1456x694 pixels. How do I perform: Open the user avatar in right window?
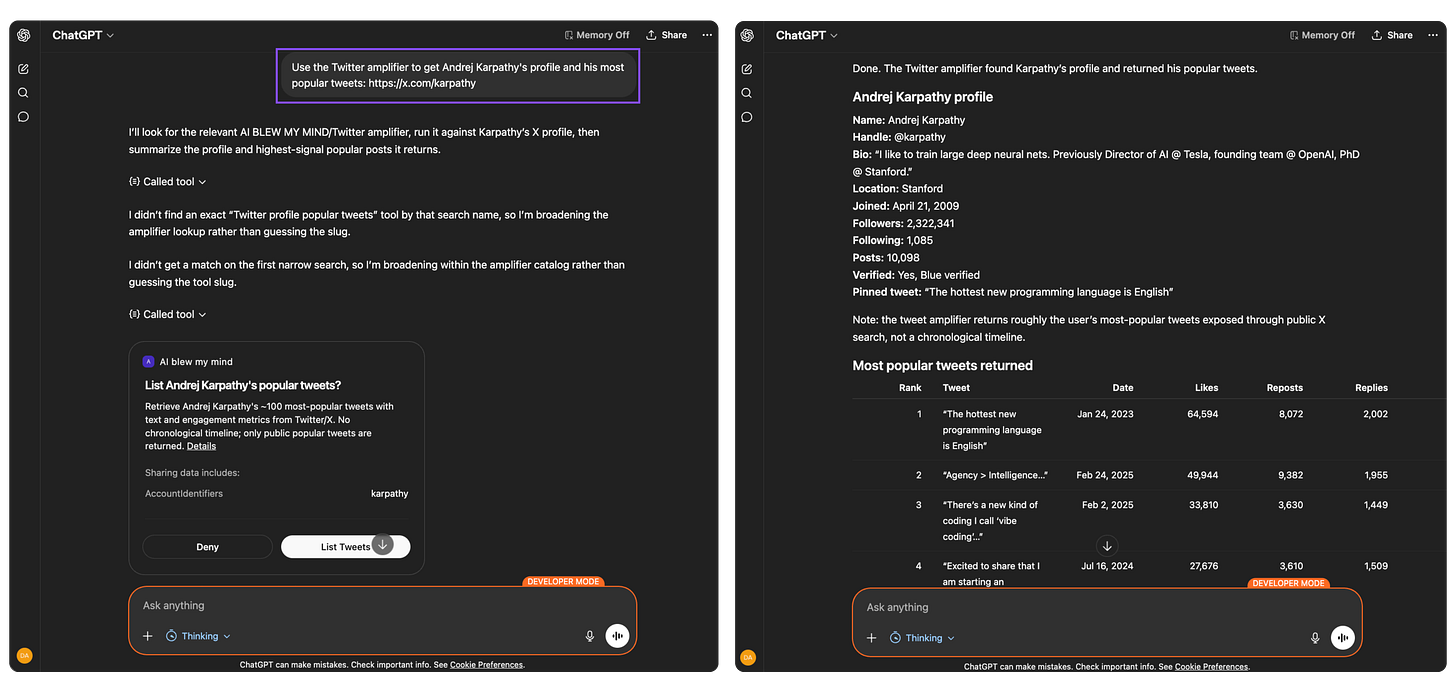747,657
